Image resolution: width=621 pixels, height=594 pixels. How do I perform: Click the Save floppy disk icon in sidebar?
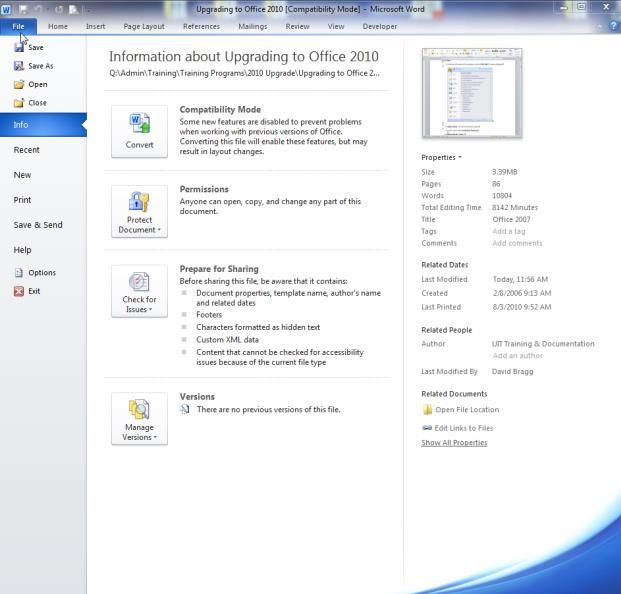click(x=19, y=47)
